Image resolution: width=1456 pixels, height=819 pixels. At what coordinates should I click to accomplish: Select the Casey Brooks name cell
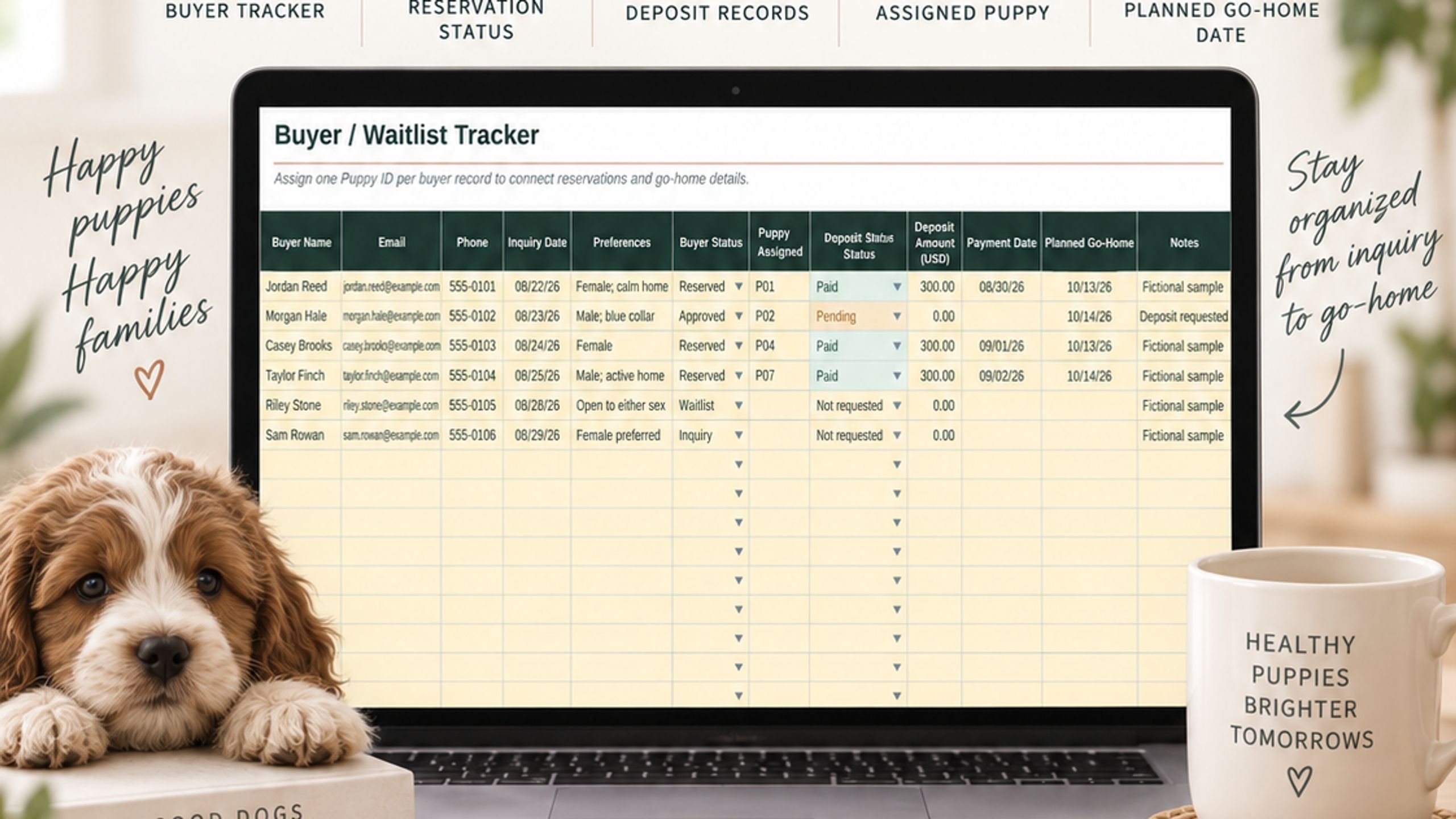pyautogui.click(x=301, y=346)
